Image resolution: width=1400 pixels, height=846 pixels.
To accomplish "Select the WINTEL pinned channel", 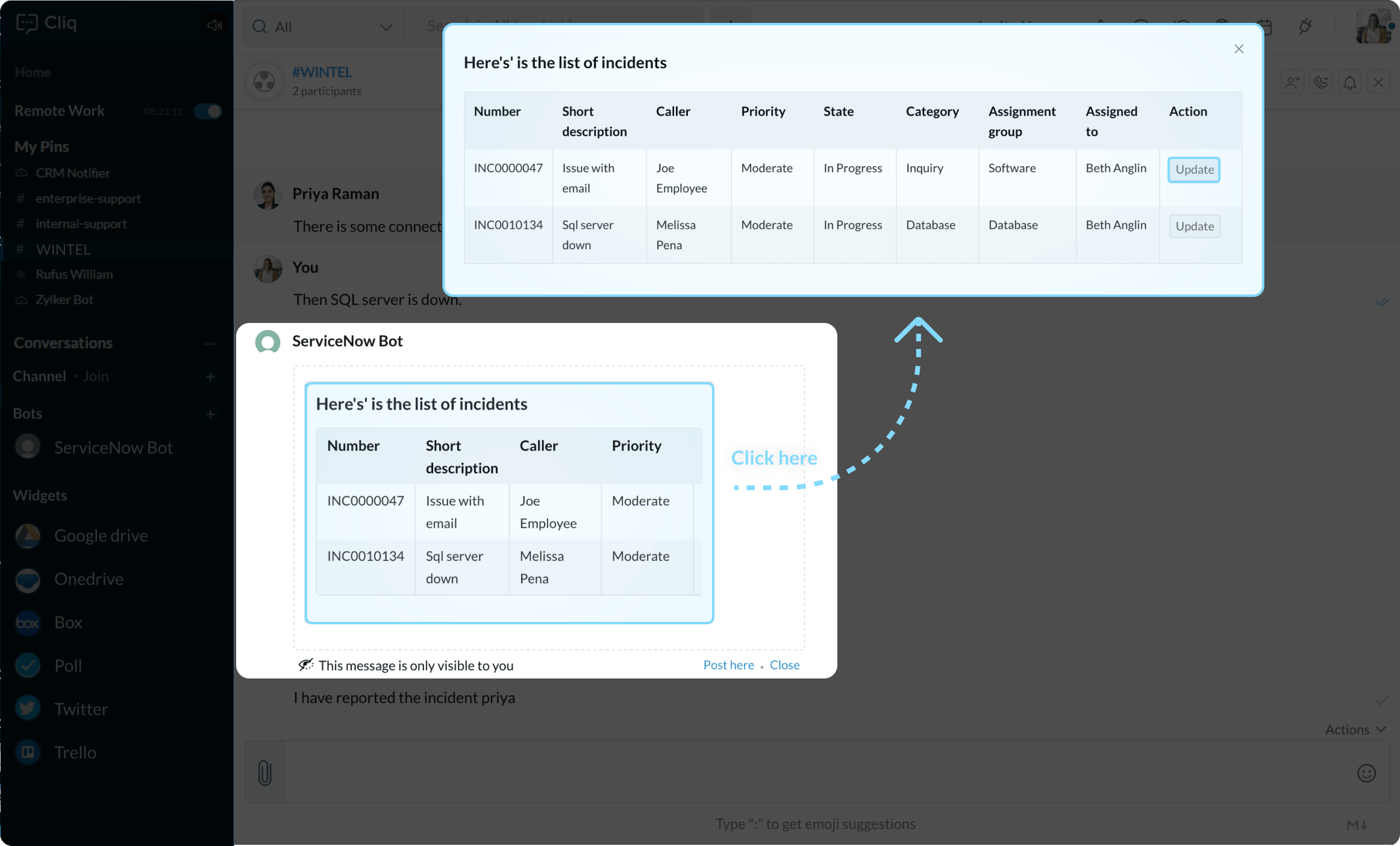I will [63, 249].
